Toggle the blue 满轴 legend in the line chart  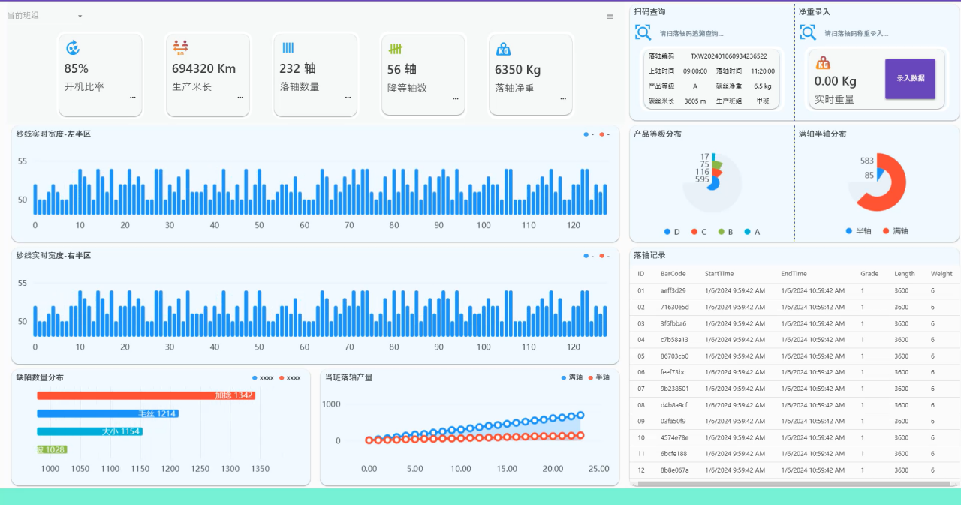pyautogui.click(x=570, y=377)
